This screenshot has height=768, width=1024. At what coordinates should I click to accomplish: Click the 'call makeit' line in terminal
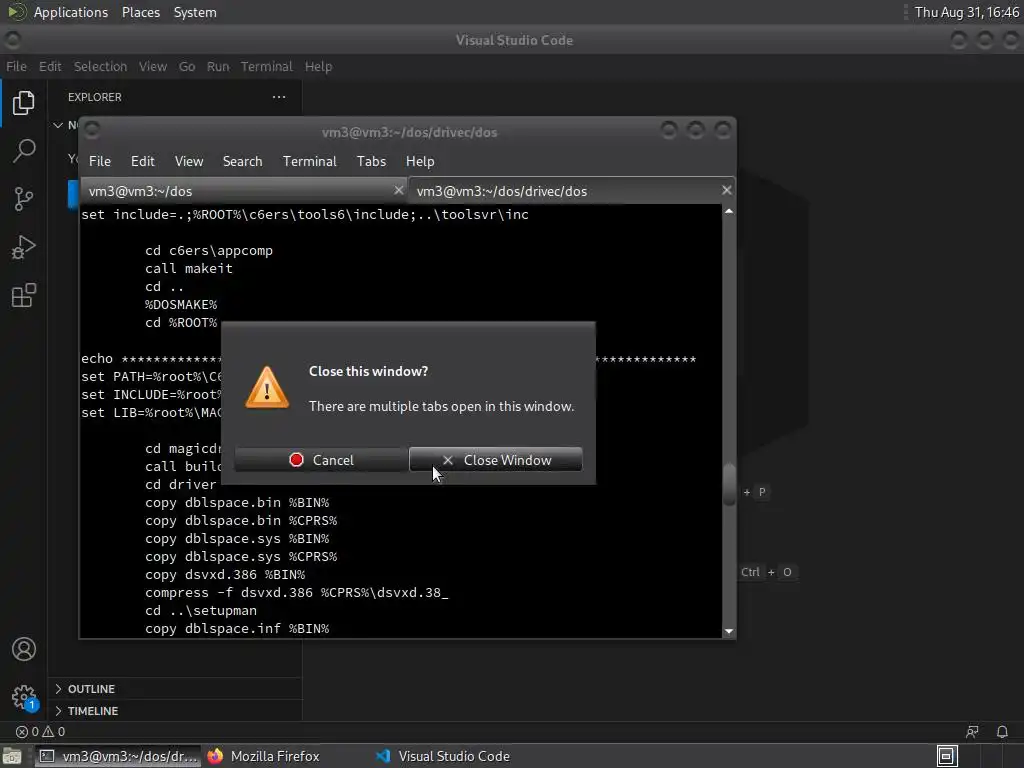[189, 268]
